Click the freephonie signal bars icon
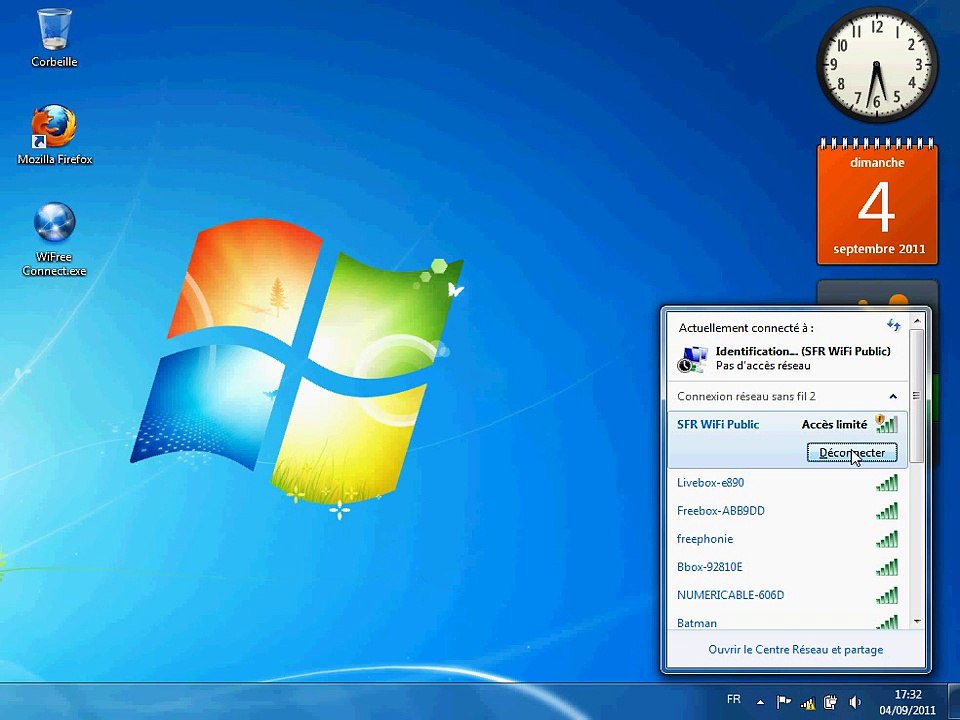Screen dimensions: 960x720 (x=887, y=539)
